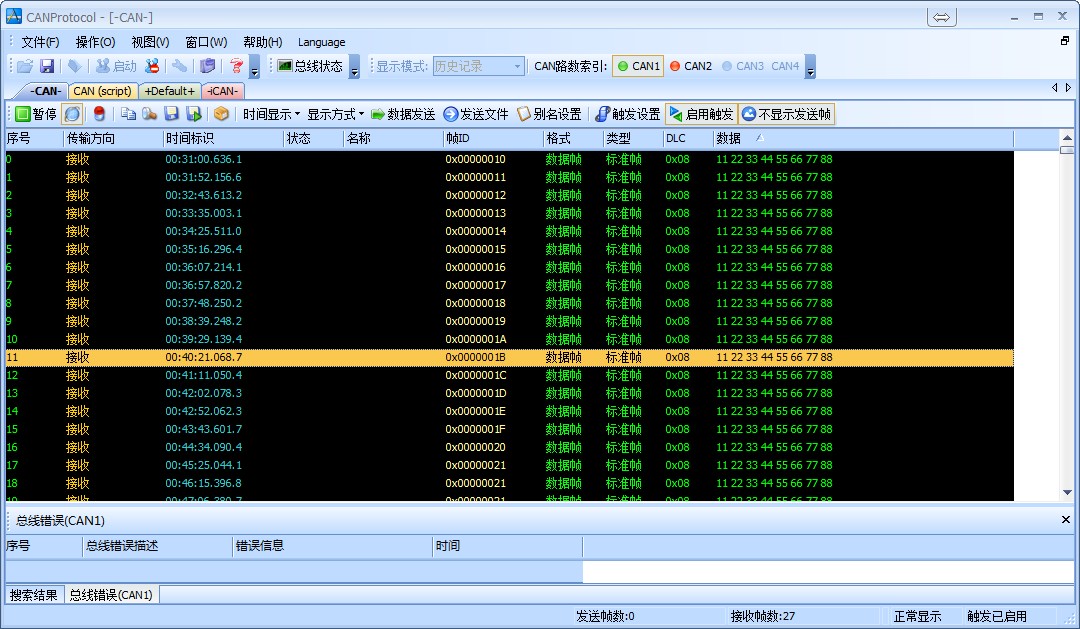The image size is (1080, 629).
Task: Click the frame list scrollbar up arrow
Action: coord(1067,137)
